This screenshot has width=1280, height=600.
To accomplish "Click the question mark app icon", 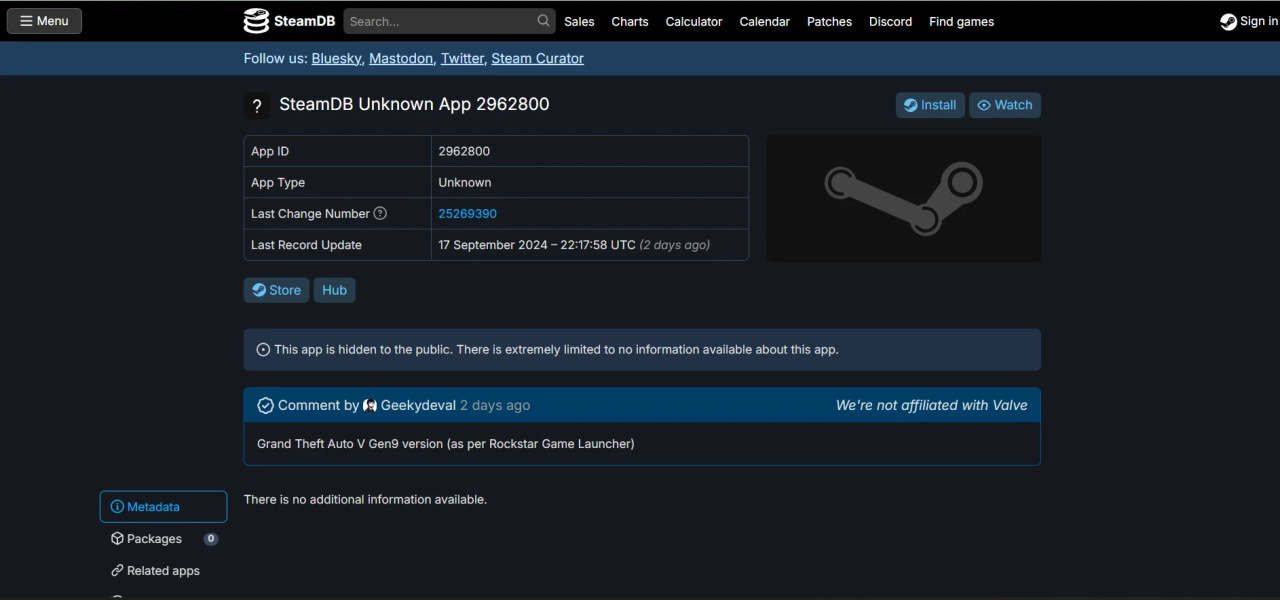I will point(257,106).
